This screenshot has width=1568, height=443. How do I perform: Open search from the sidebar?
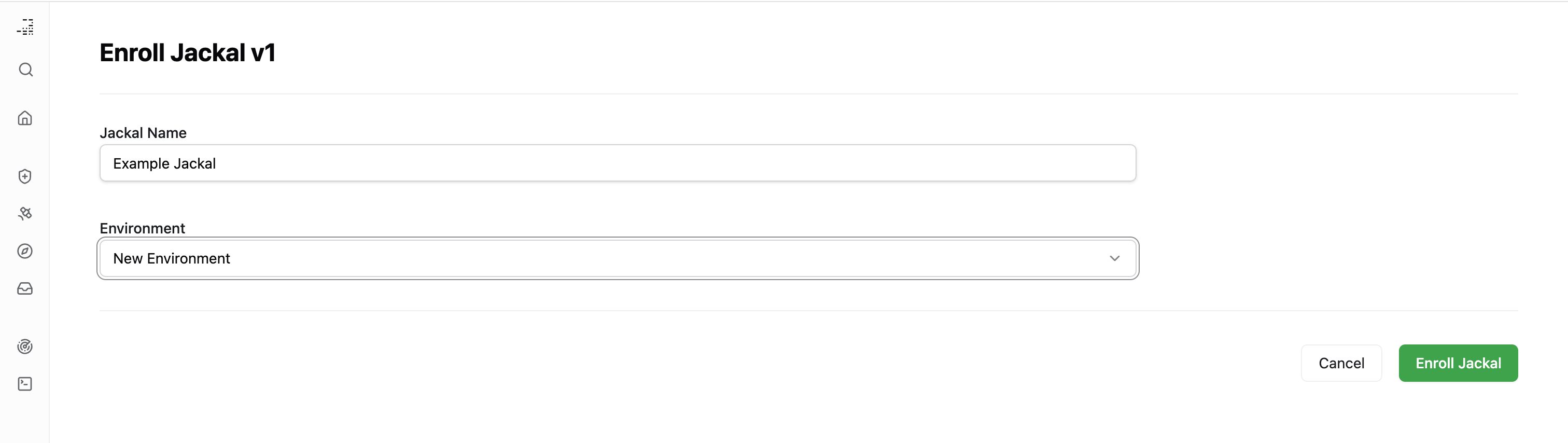point(25,70)
